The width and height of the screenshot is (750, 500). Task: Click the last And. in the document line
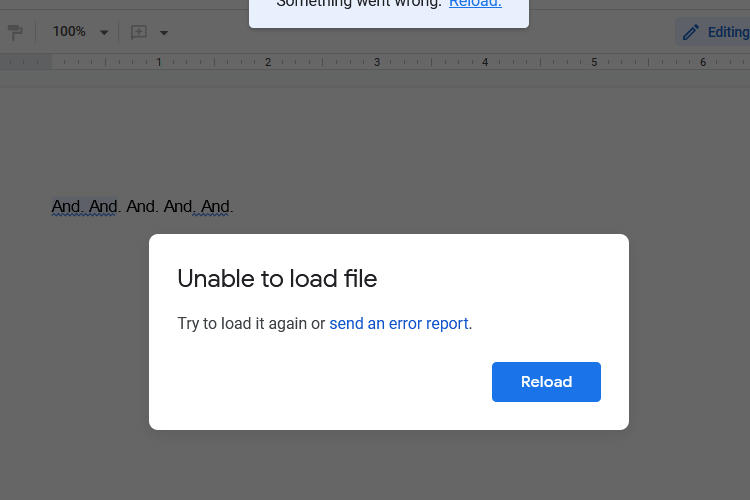pos(216,207)
